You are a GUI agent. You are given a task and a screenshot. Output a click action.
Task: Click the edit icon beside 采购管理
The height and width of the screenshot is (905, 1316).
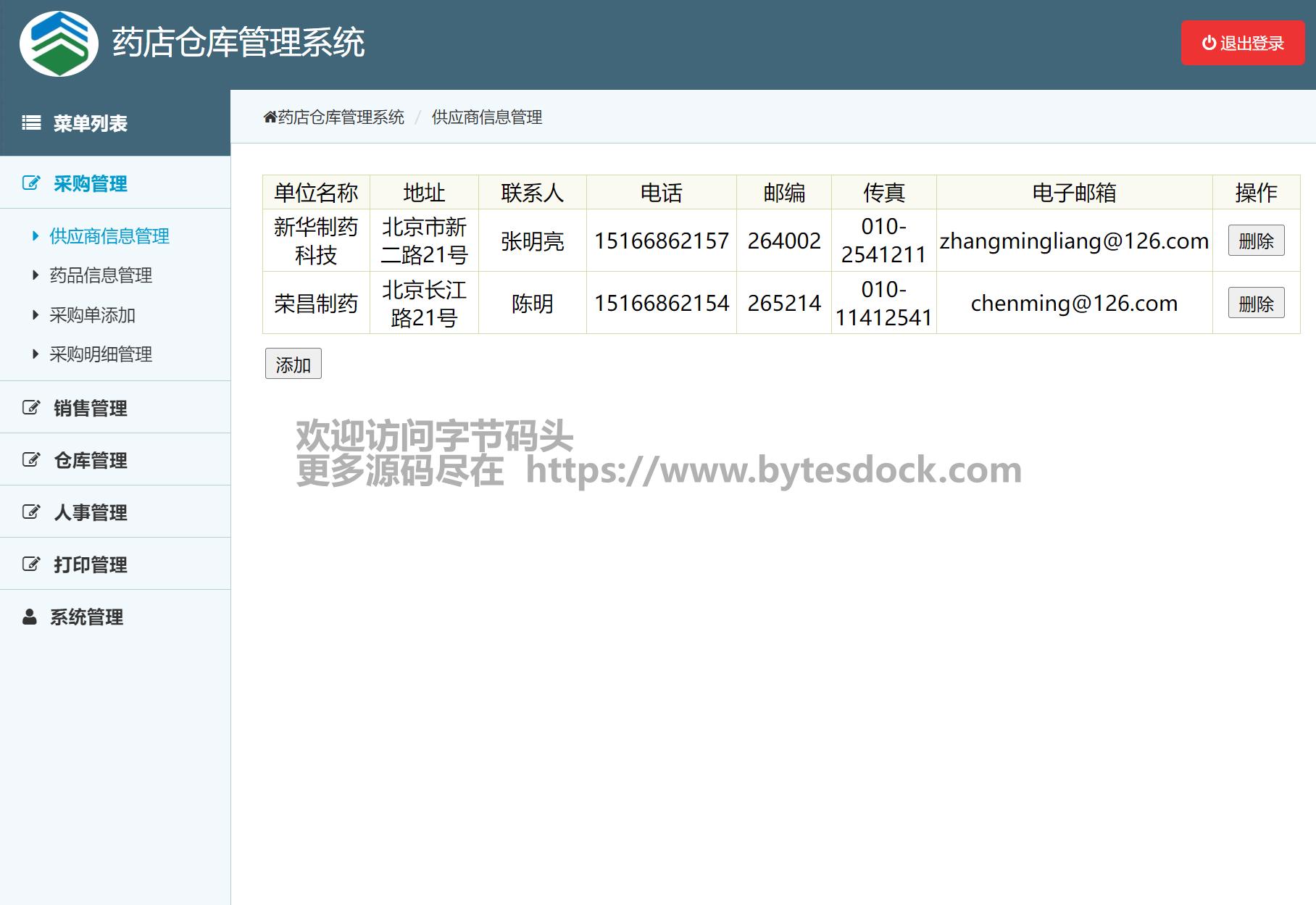click(31, 183)
